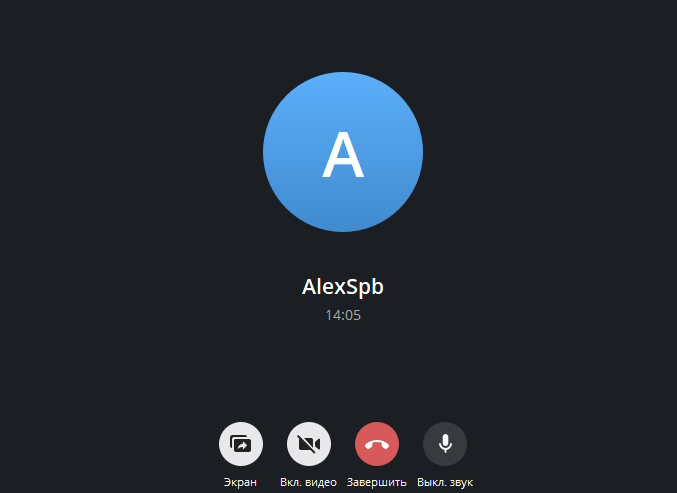Click the 14:05 call duration timer

point(343,315)
